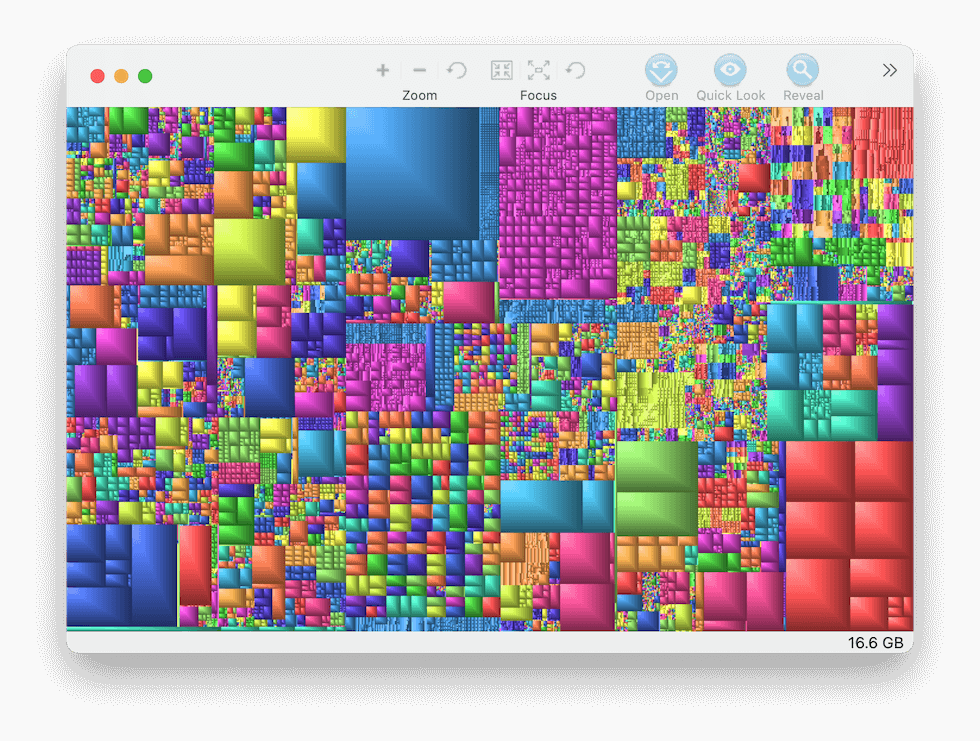The height and width of the screenshot is (741, 980).
Task: Click the wide cyan block left of the green blocks
Action: tap(541, 506)
